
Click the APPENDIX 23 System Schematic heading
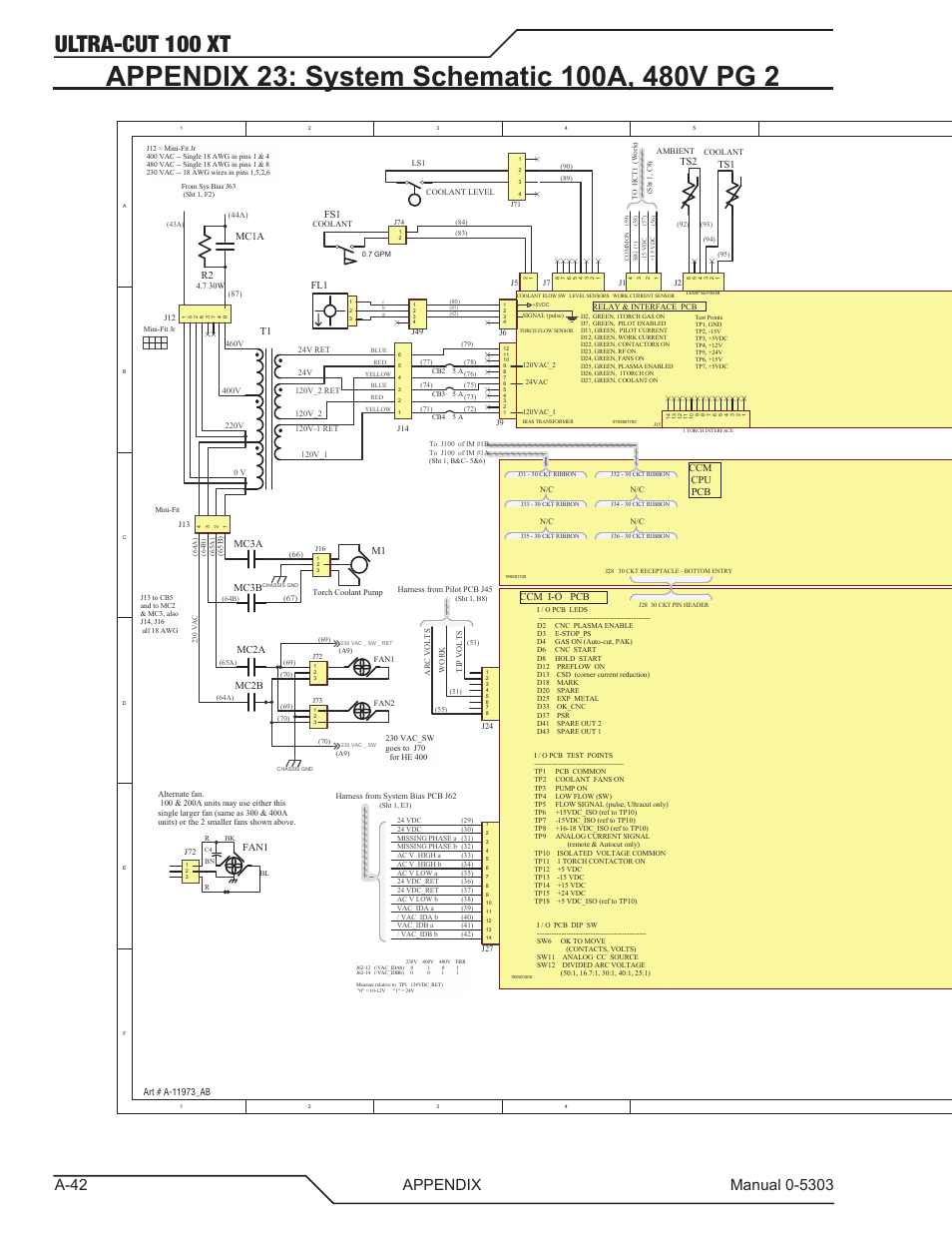[x=442, y=76]
